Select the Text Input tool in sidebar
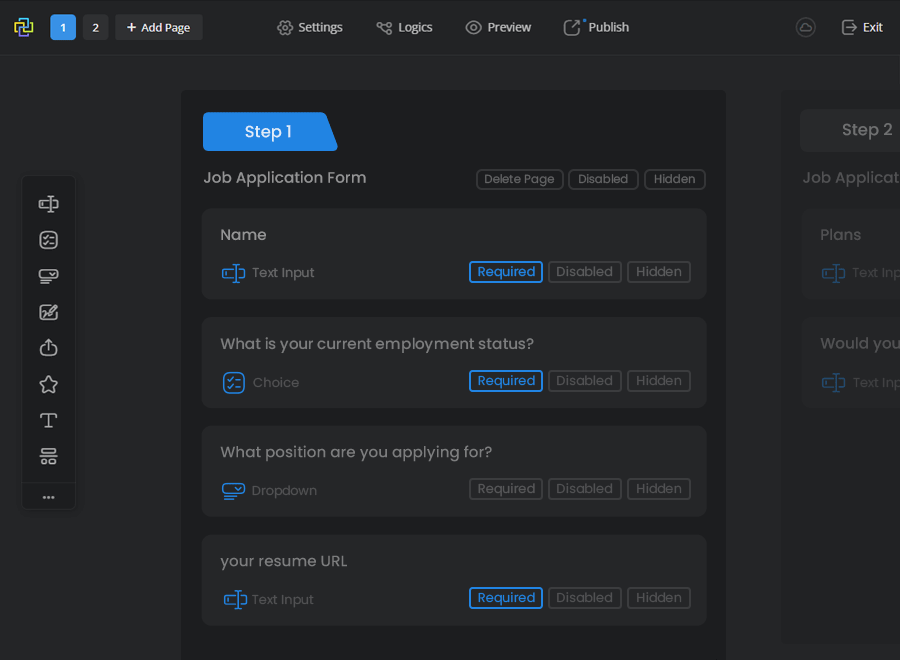The image size is (900, 660). point(48,204)
